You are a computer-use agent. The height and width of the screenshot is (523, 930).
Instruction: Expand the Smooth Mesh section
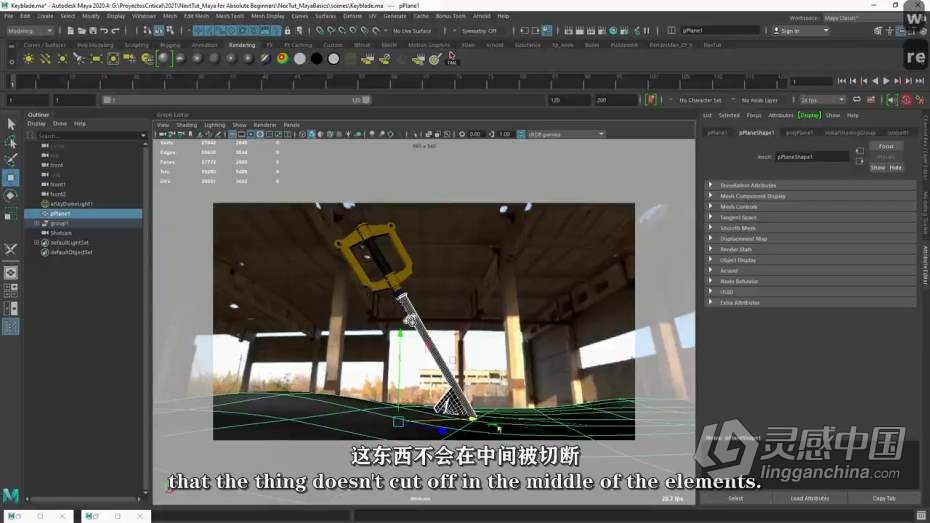810,228
